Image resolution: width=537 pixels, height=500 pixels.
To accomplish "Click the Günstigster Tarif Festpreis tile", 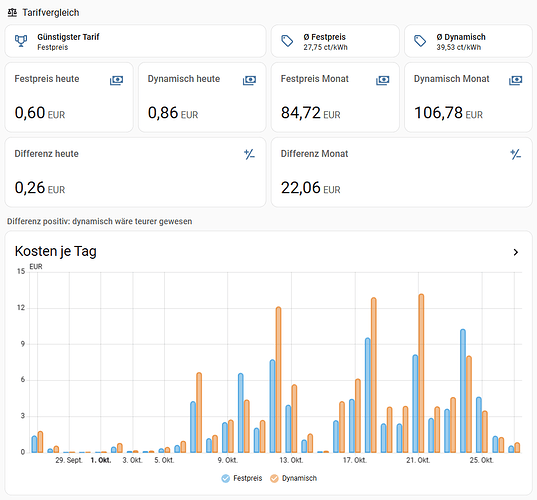I will pos(135,41).
